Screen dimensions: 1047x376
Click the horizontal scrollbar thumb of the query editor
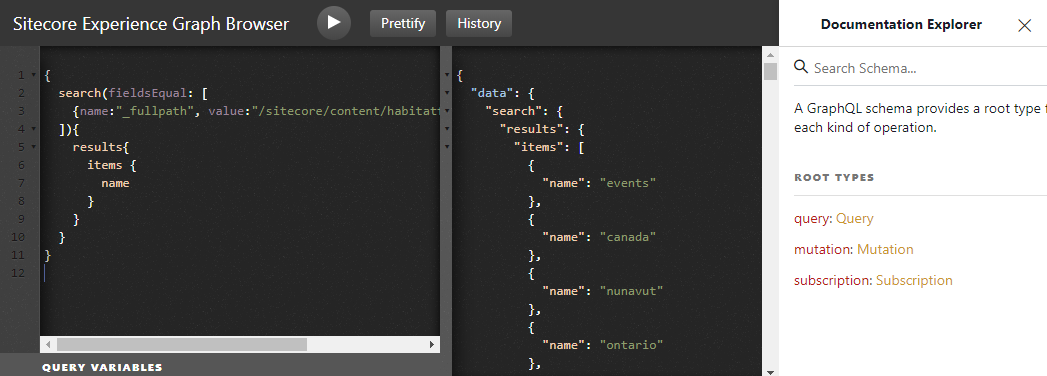click(x=182, y=345)
